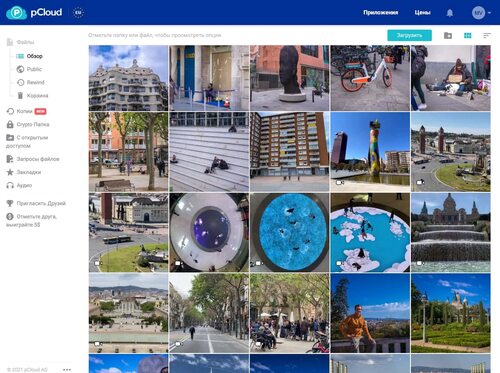Image resolution: width=500 pixels, height=373 pixels.
Task: Open Пригласить Друзей
Action: click(41, 203)
